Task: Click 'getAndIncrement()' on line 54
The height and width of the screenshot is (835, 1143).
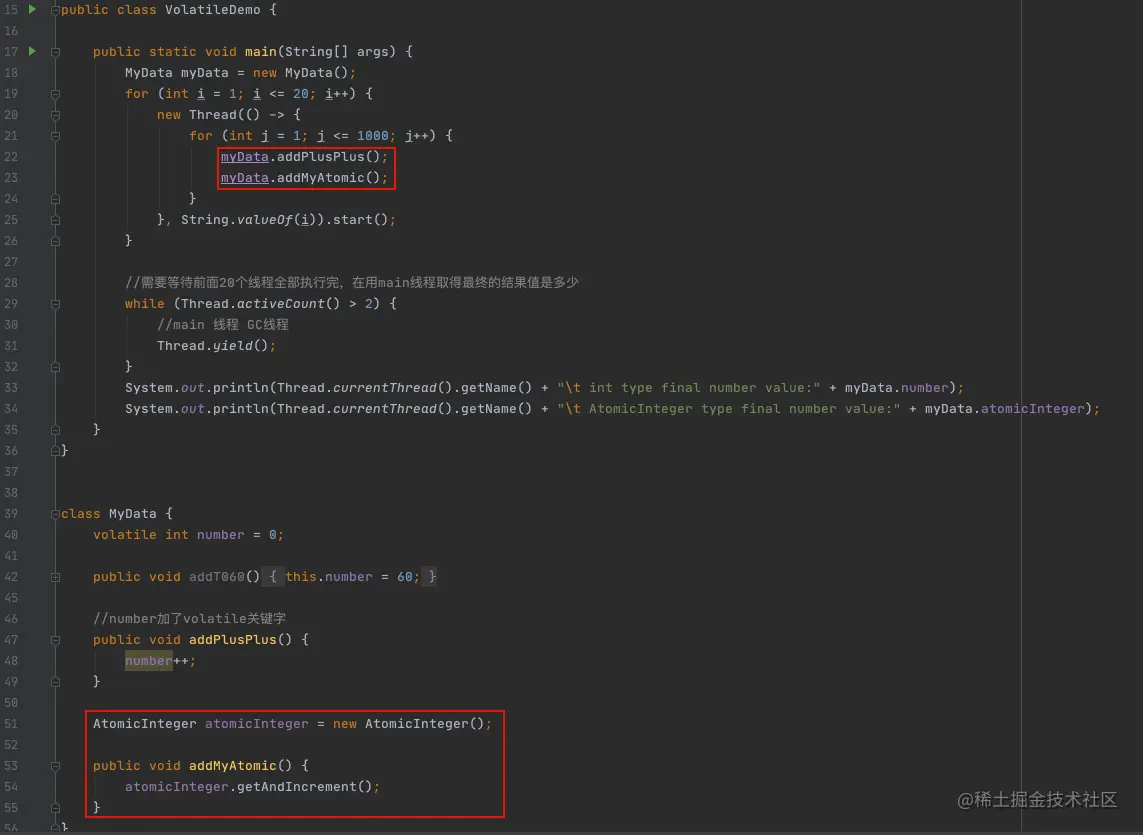Action: click(x=305, y=787)
